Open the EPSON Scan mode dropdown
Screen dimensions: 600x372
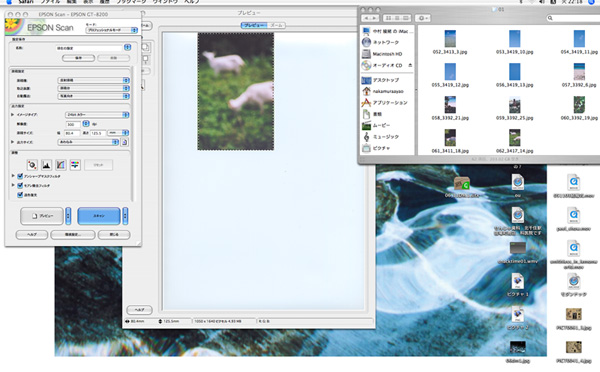click(112, 30)
